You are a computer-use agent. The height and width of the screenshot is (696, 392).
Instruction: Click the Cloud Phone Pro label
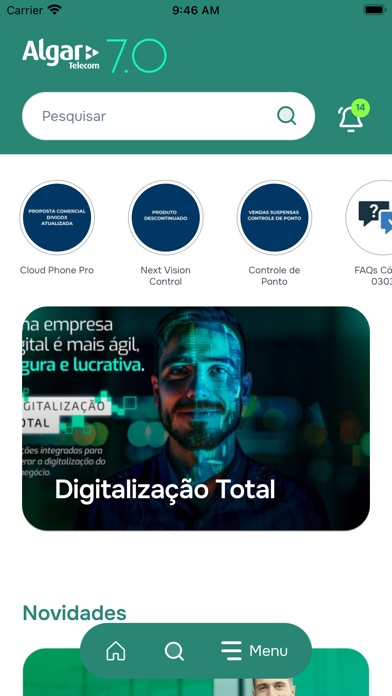(57, 270)
